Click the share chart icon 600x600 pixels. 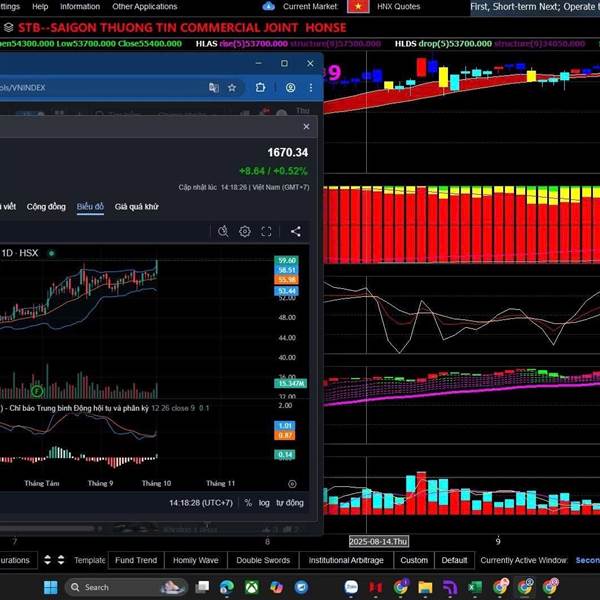point(295,231)
